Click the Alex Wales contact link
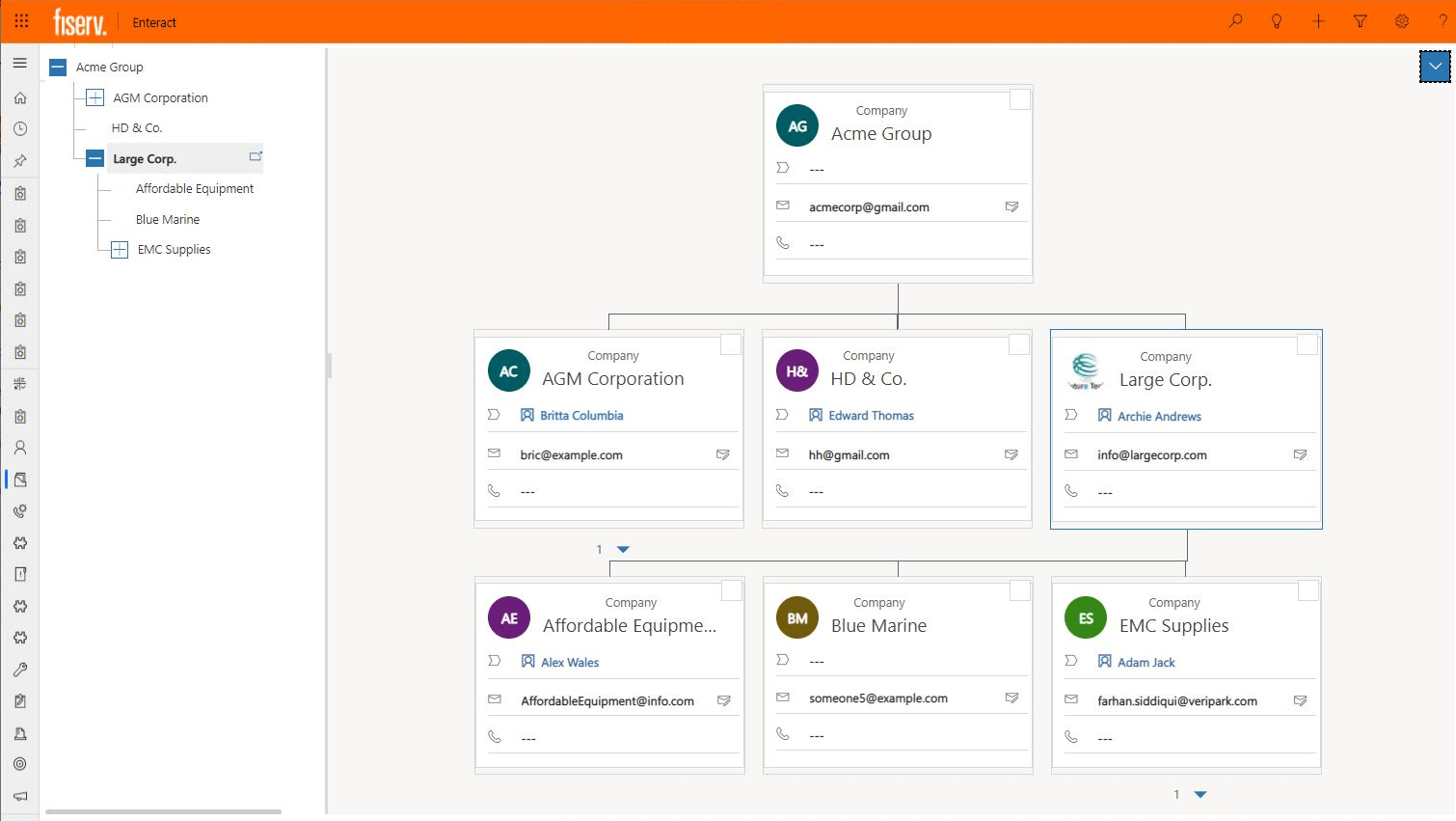 pyautogui.click(x=571, y=662)
